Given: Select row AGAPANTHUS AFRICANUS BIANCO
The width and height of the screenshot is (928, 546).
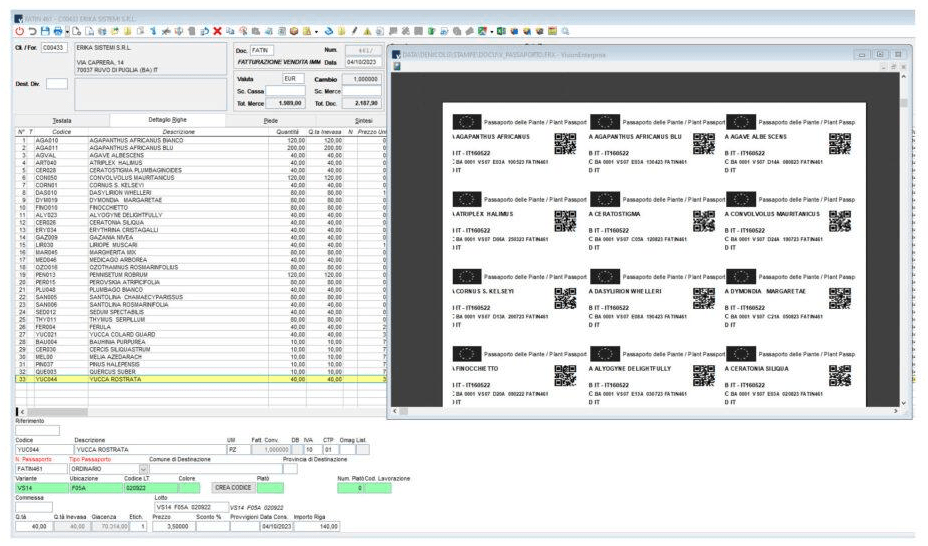Looking at the screenshot, I should point(200,140).
